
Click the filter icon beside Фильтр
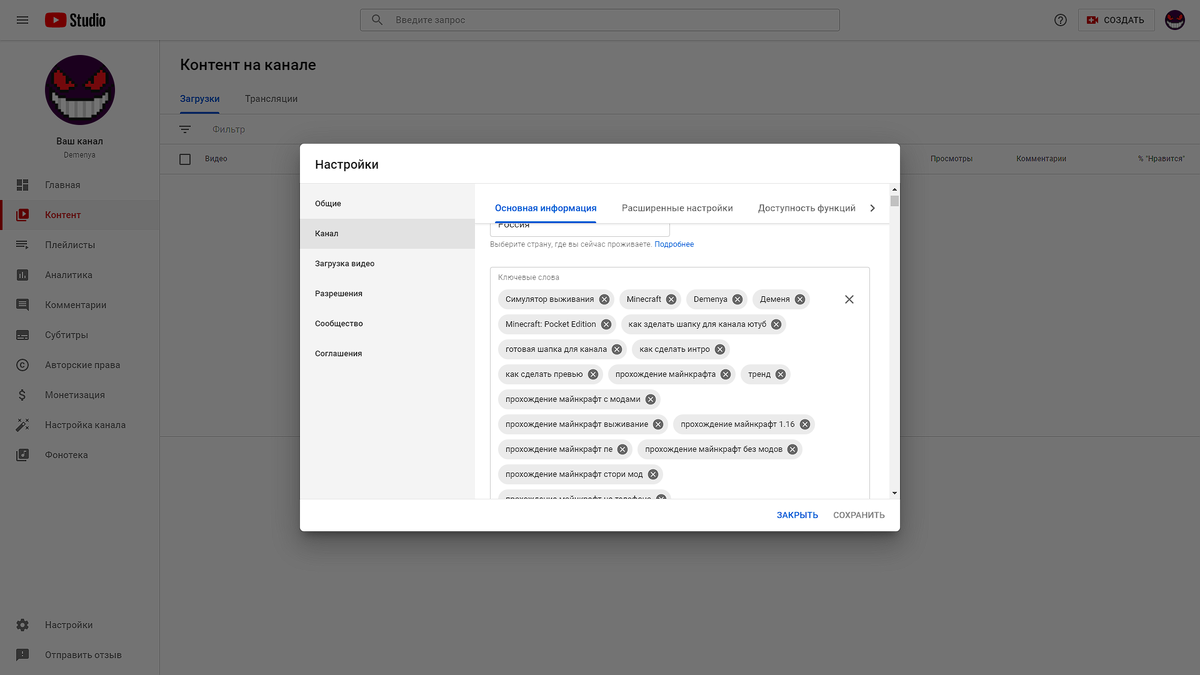(185, 129)
